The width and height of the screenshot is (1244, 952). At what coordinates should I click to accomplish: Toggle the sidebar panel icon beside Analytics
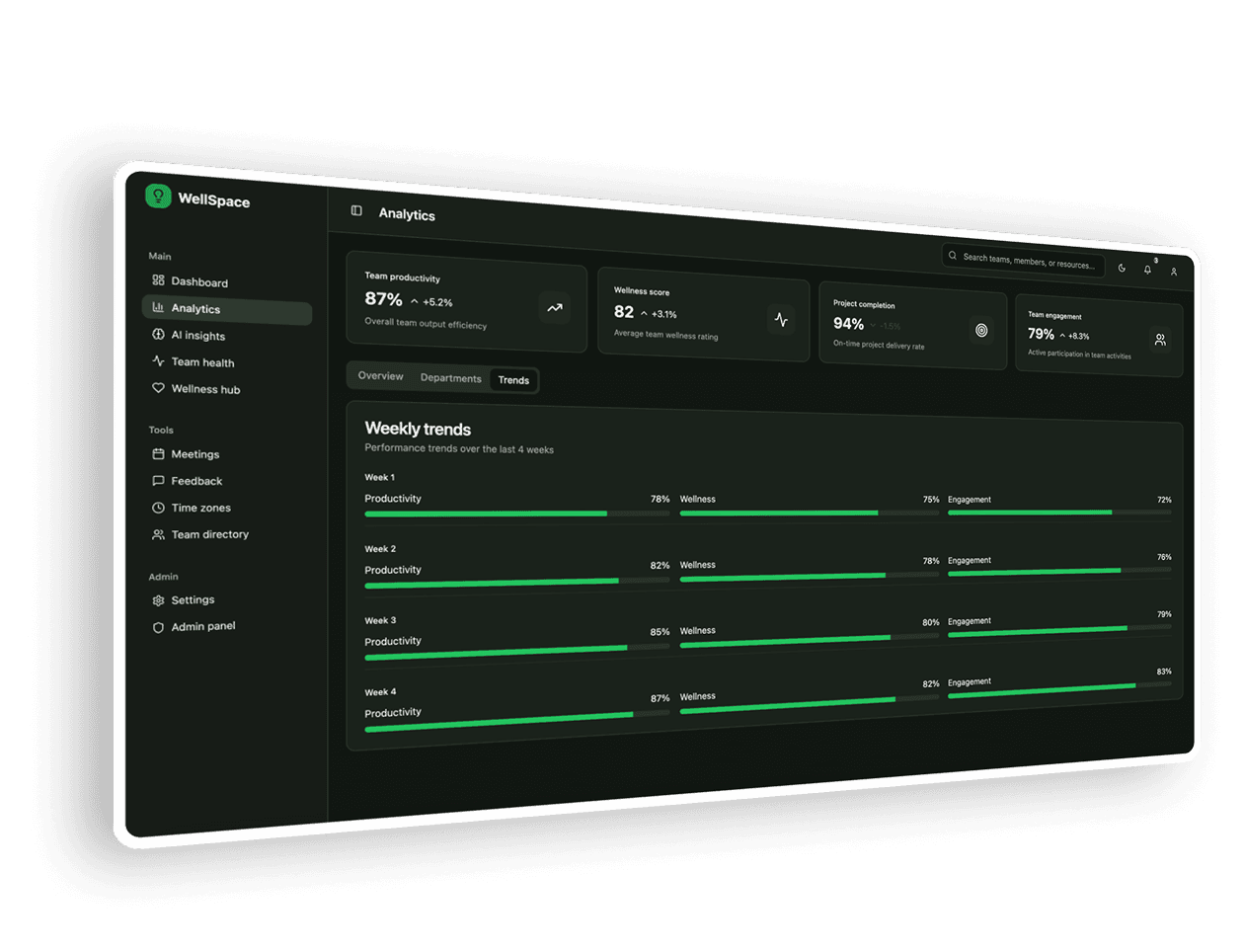[356, 210]
